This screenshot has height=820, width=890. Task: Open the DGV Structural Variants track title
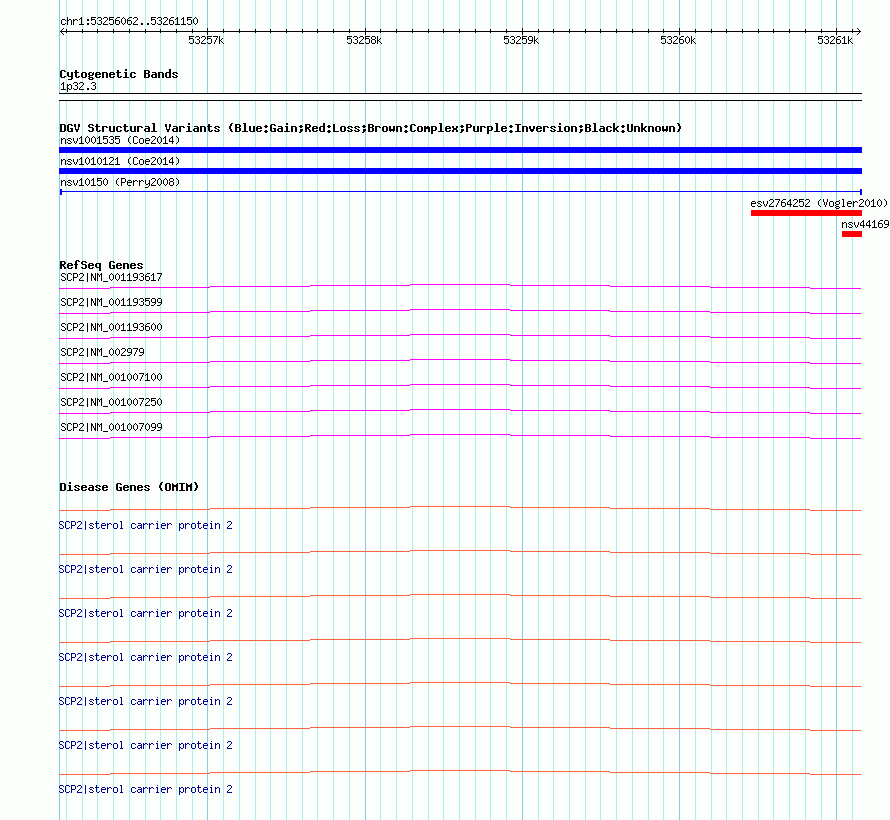(x=371, y=128)
